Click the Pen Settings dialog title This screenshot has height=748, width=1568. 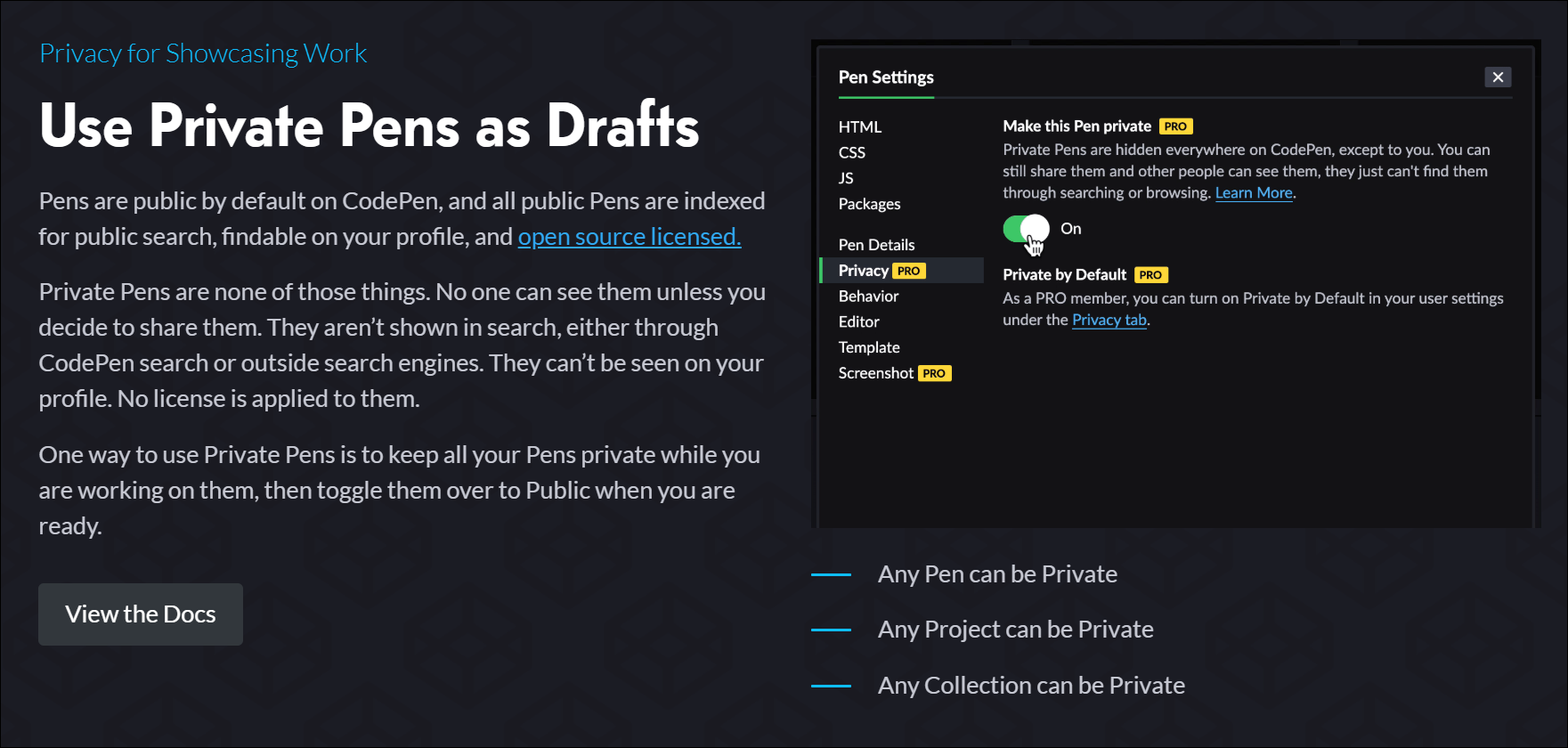click(886, 77)
